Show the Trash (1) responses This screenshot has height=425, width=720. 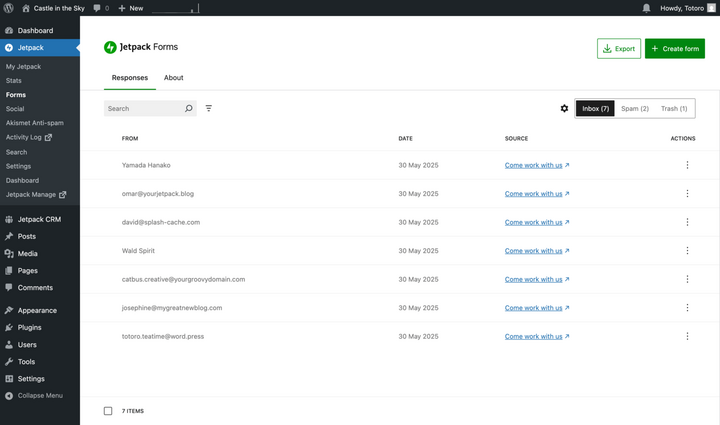click(x=674, y=109)
